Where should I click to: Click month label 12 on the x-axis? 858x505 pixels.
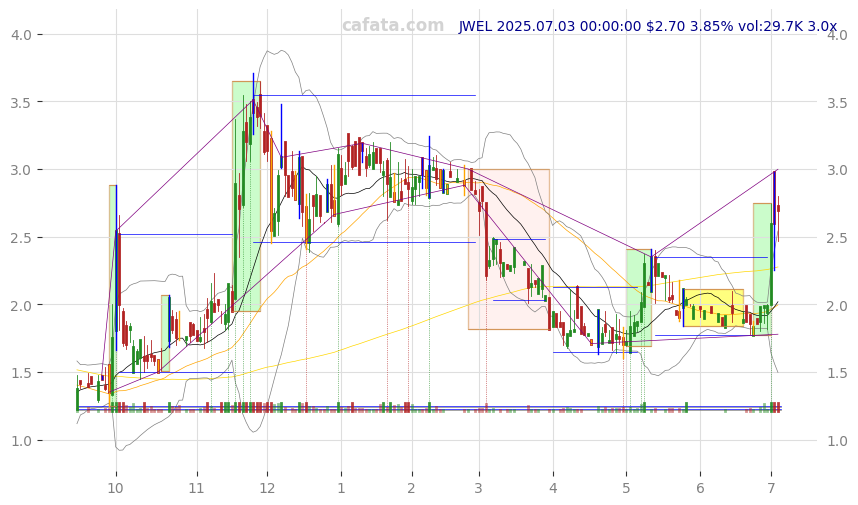(x=267, y=489)
